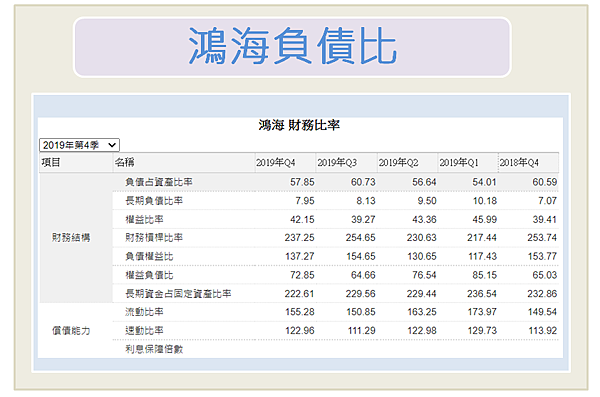Select the 權益比率 row label
The width and height of the screenshot is (600, 397).
(x=144, y=219)
